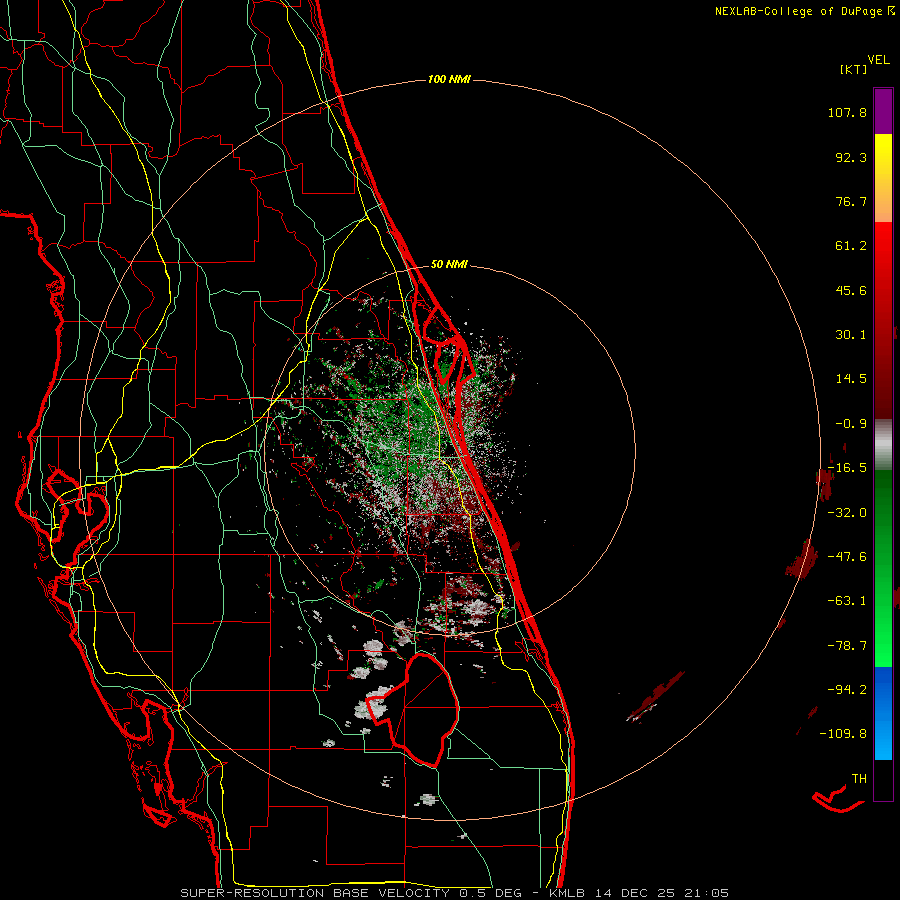Click the VEL legend title
The image size is (900, 900).
click(878, 60)
